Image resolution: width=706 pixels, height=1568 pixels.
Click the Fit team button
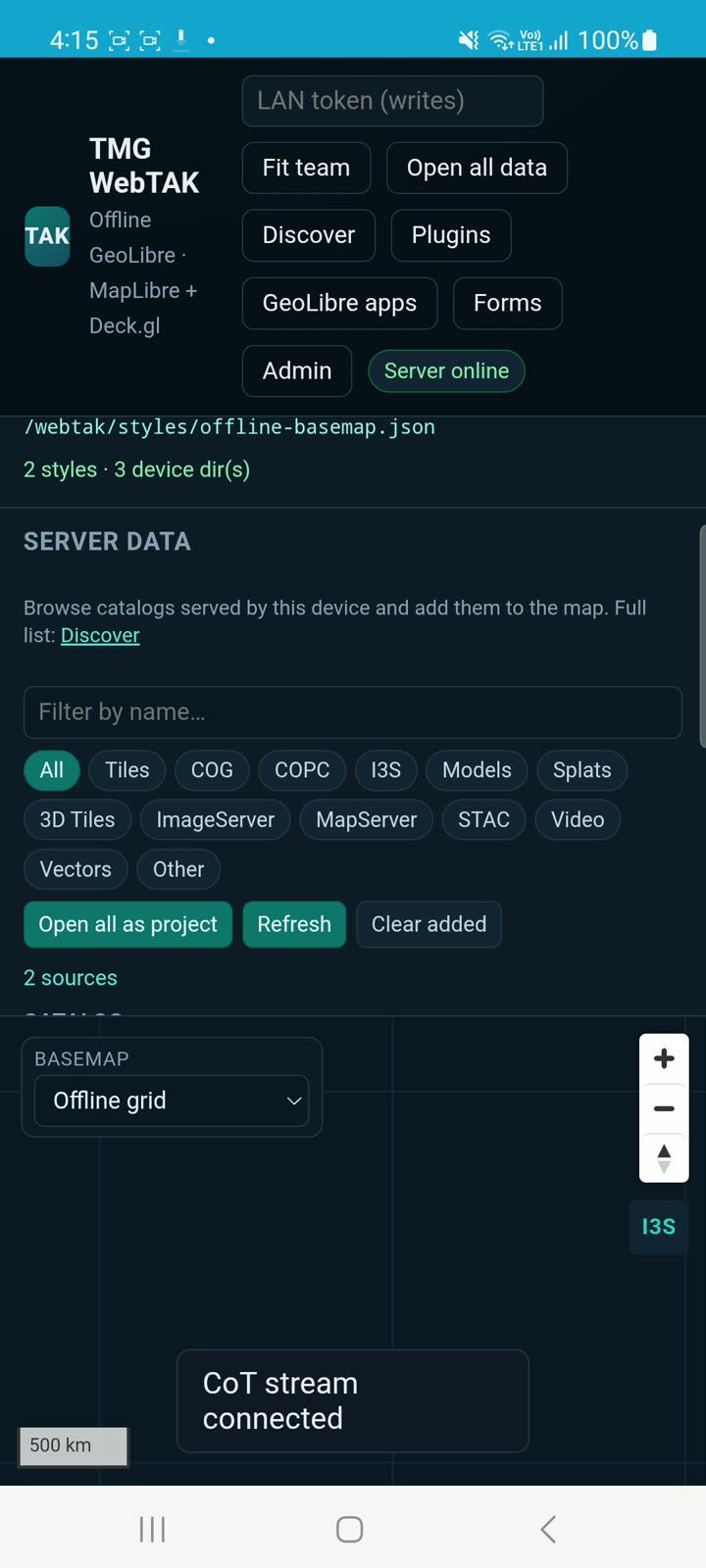[x=306, y=168]
